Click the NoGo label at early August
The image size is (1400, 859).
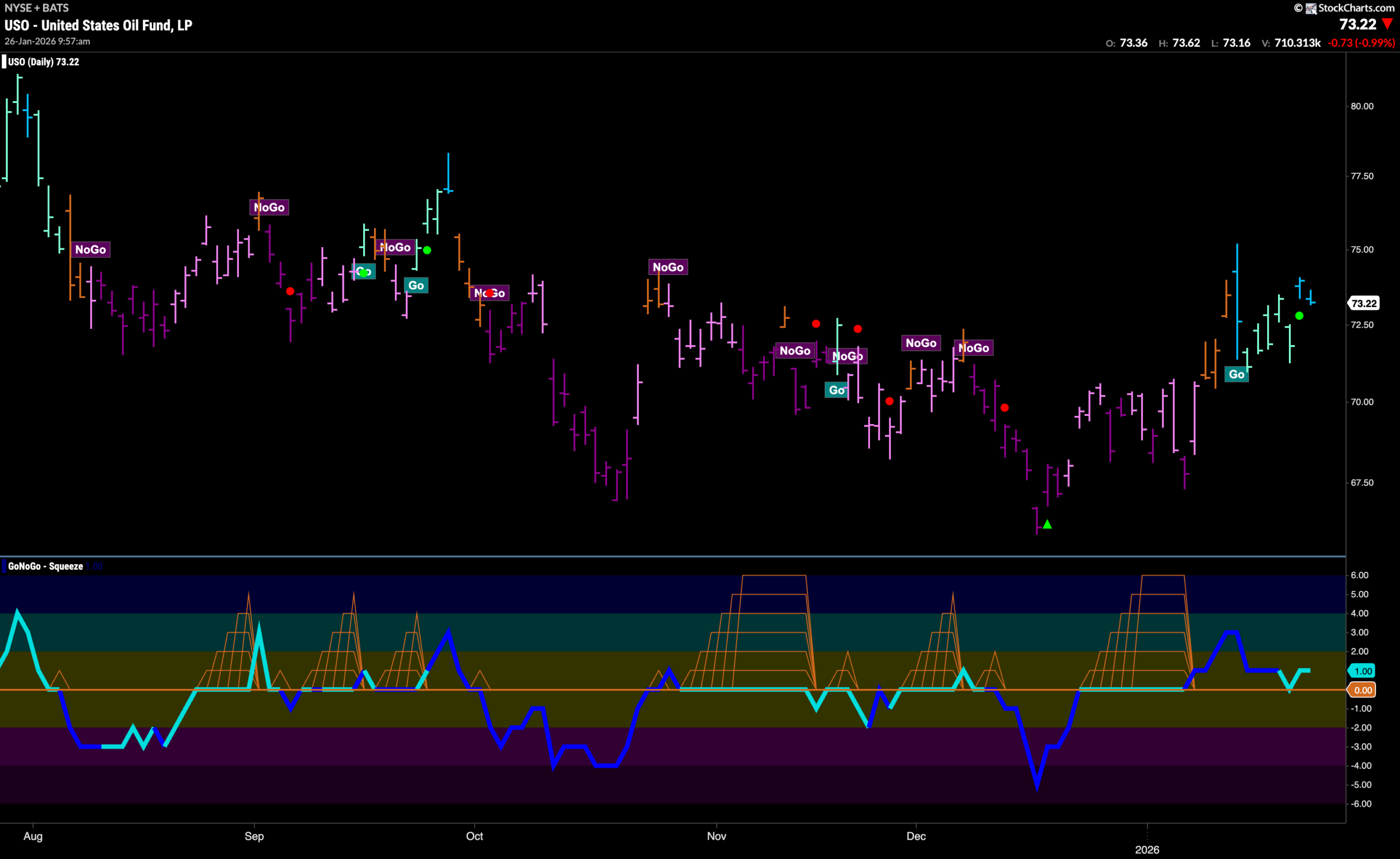[90, 249]
